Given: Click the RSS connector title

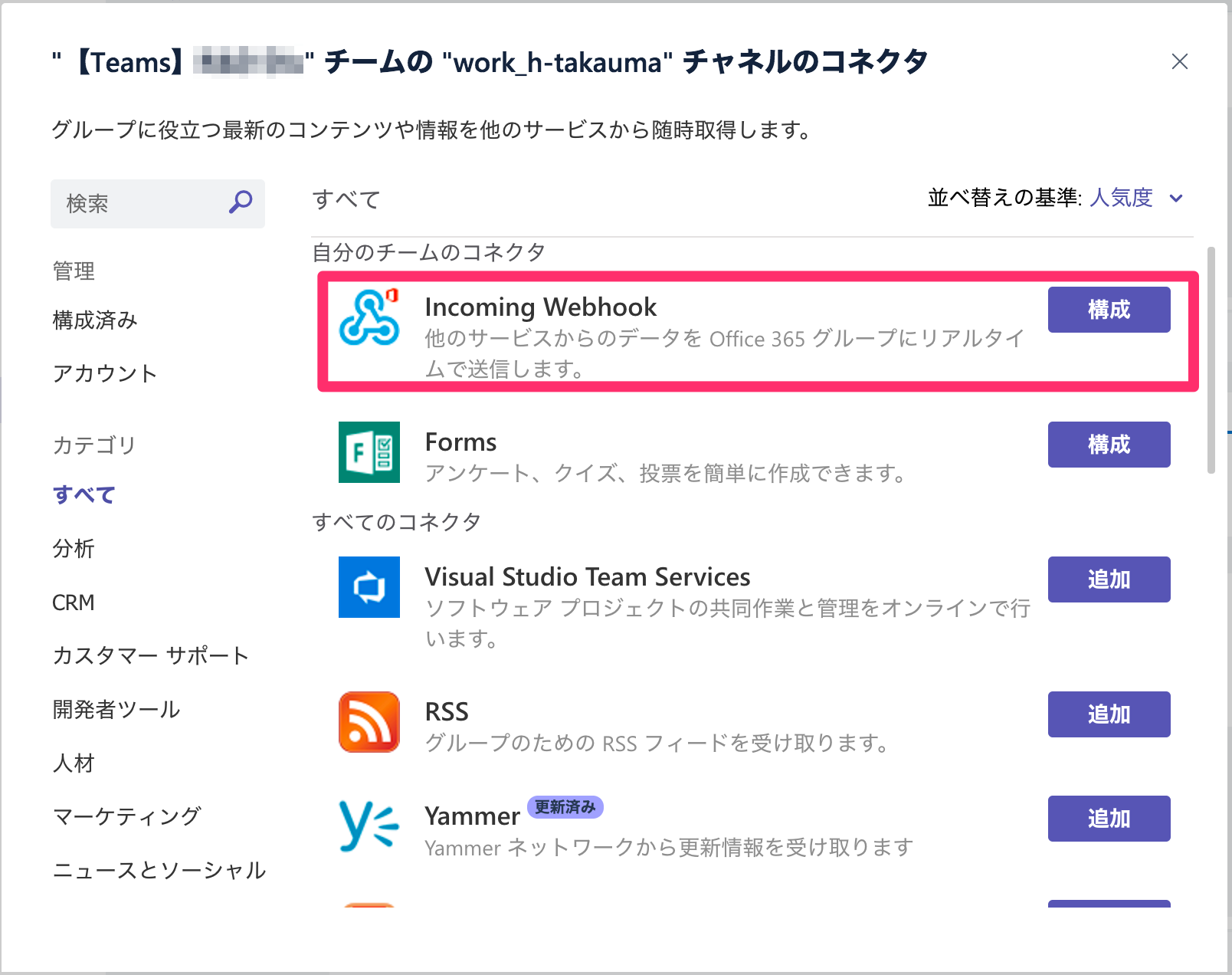Looking at the screenshot, I should (447, 712).
